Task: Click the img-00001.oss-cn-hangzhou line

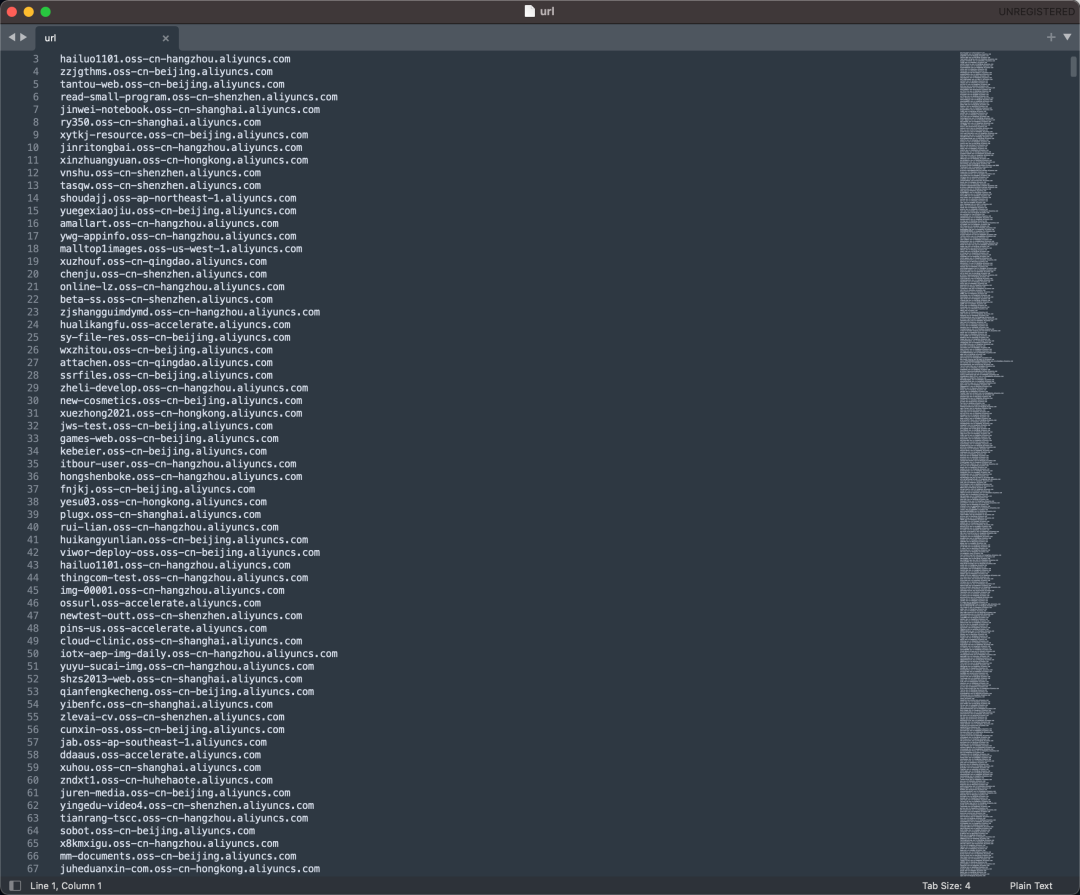Action: [x=172, y=590]
